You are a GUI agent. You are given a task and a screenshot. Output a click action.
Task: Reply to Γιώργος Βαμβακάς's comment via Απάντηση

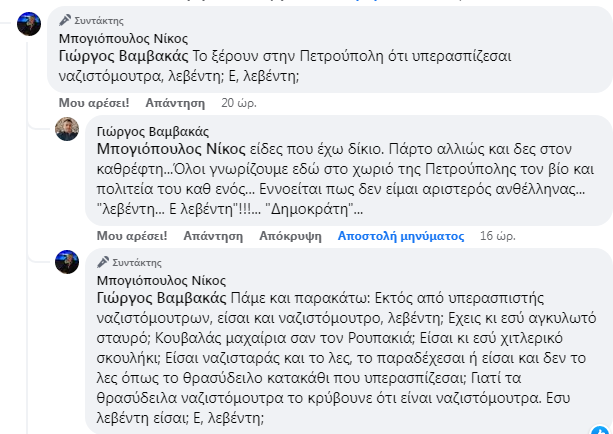tap(213, 236)
